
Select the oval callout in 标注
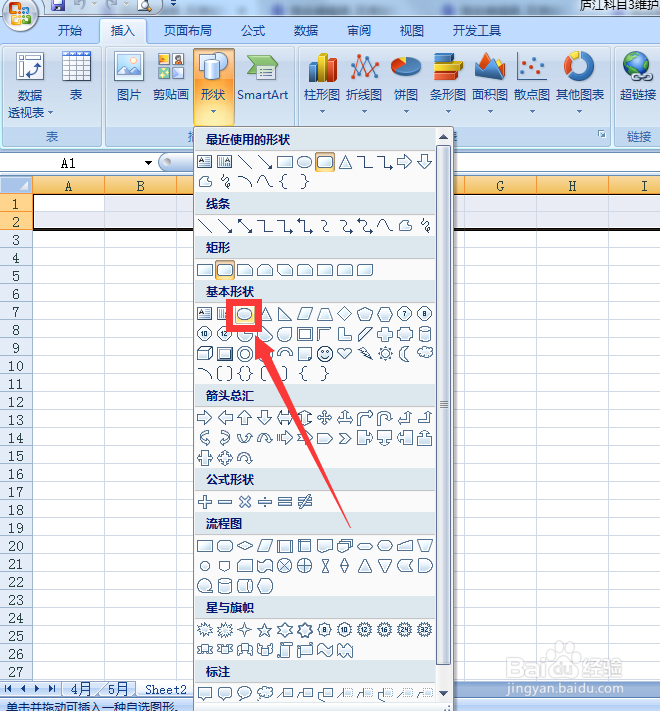(245, 693)
